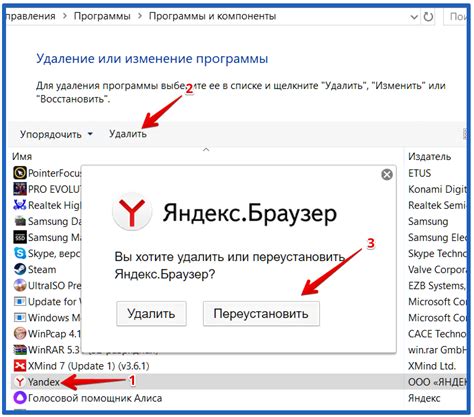This screenshot has width=474, height=417.
Task: Click the UltraISO disc icon
Action: tap(20, 285)
